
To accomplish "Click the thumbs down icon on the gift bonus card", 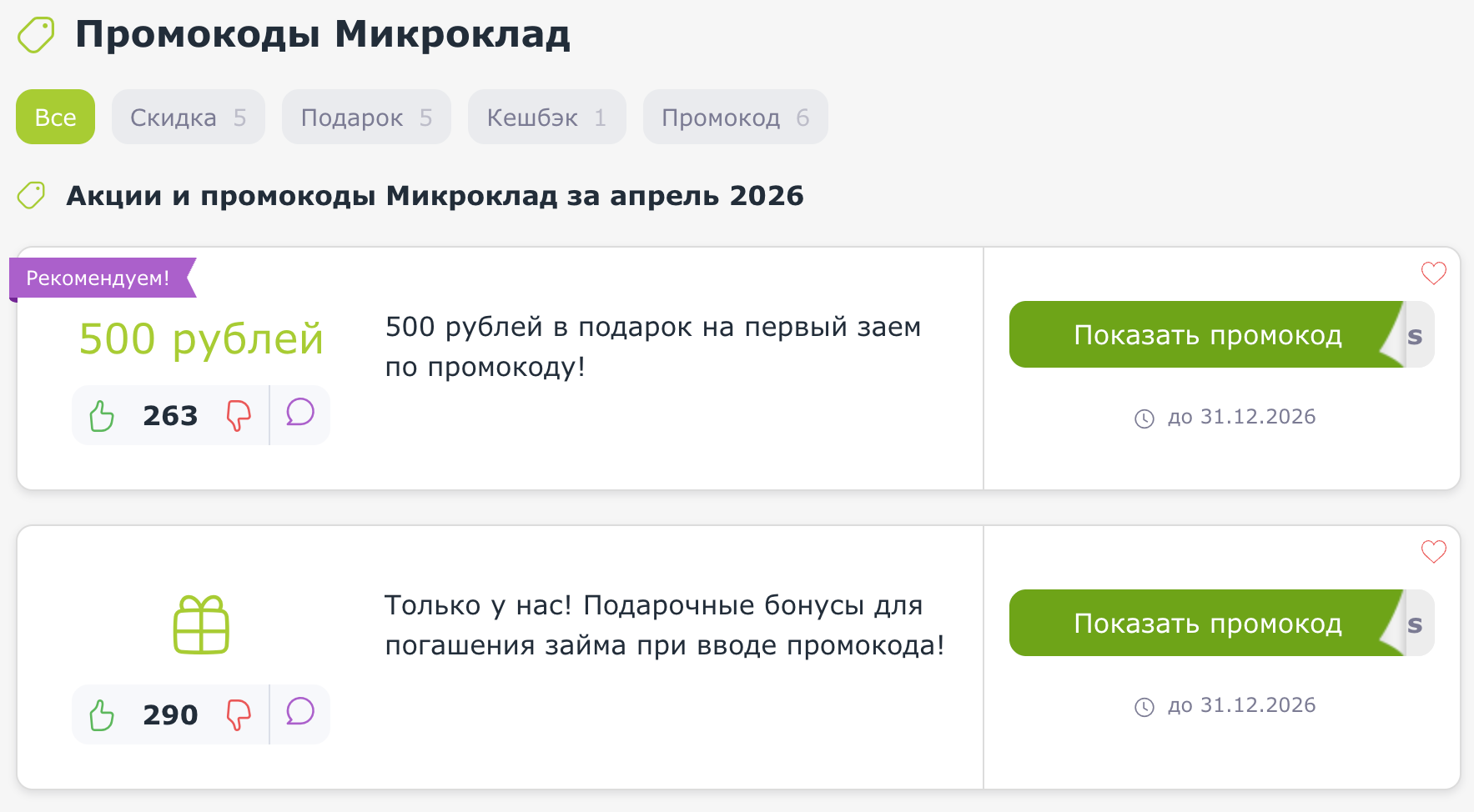I will pos(238,714).
